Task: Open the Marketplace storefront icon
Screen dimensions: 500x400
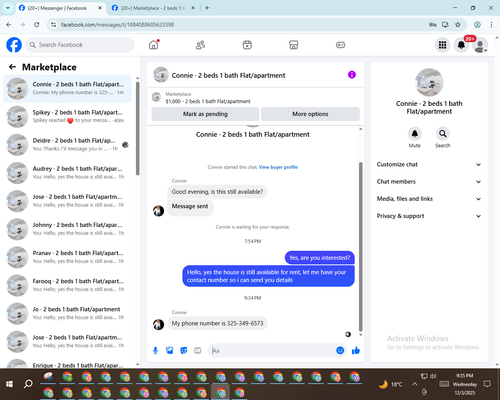Action: [x=294, y=45]
